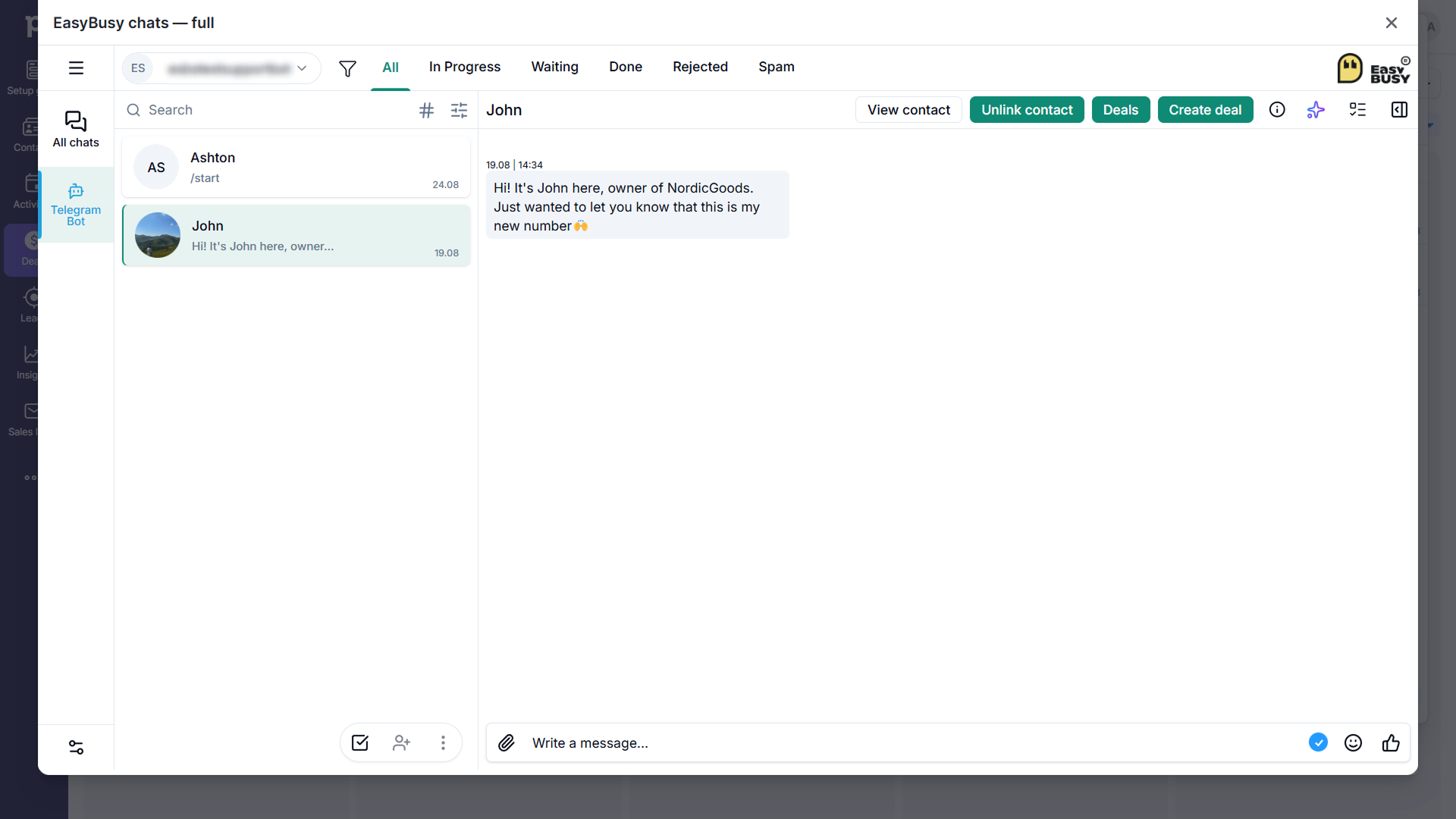Click the filter funnel icon
This screenshot has height=819, width=1456.
point(347,68)
